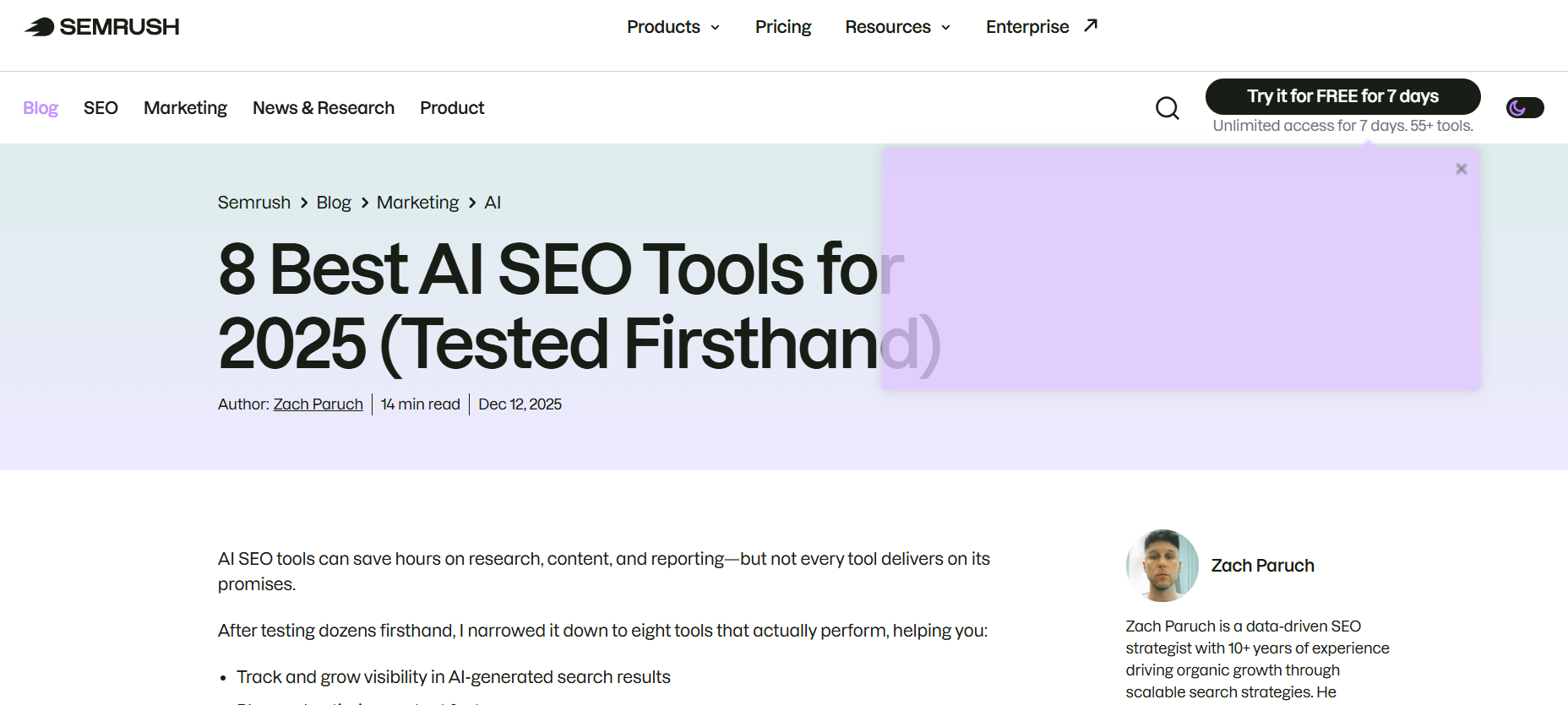Navigate to Blog in breadcrumb
The width and height of the screenshot is (1568, 705).
pos(334,203)
